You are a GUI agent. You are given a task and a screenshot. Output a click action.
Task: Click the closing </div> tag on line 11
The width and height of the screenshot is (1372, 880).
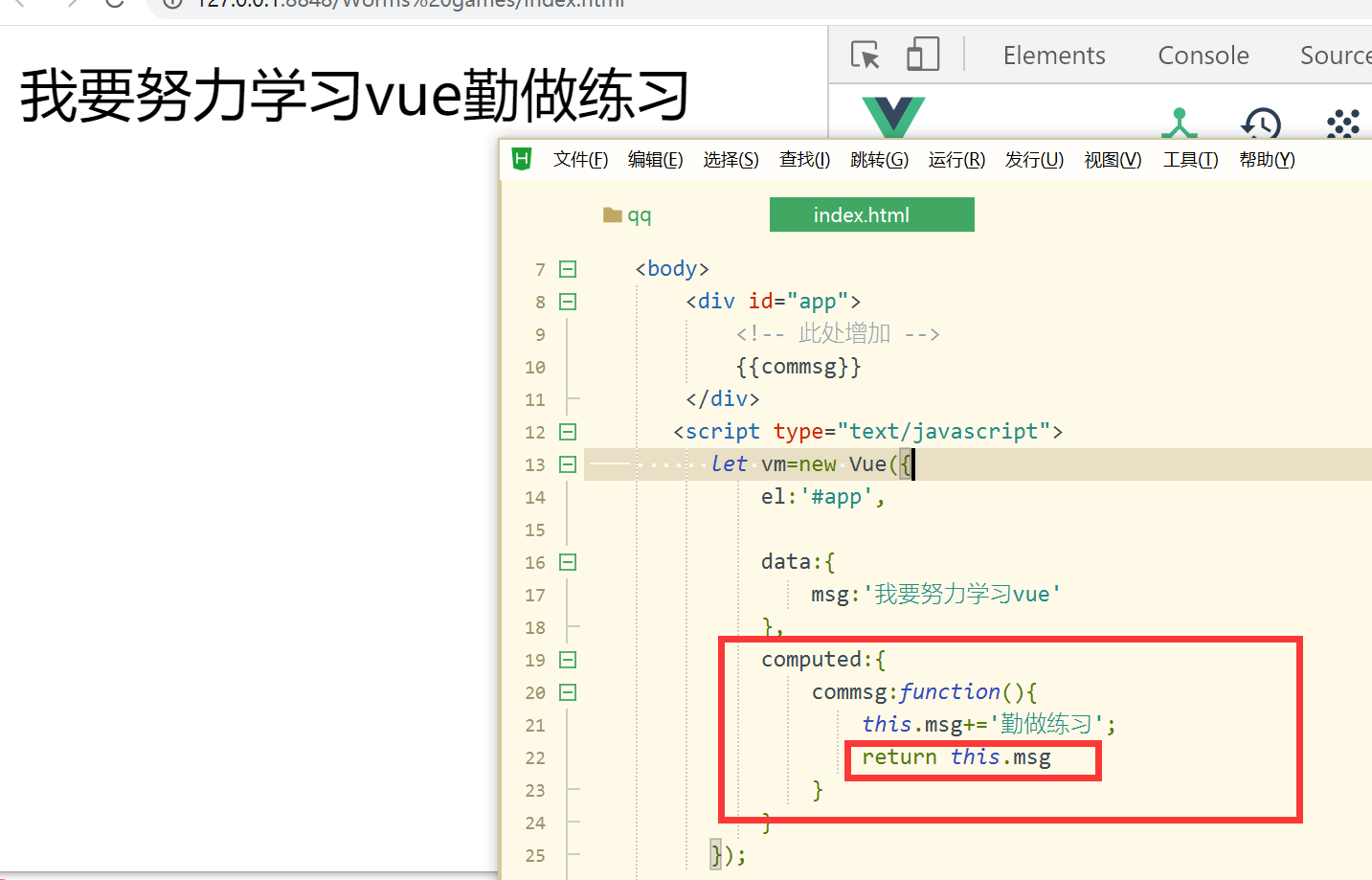[723, 399]
